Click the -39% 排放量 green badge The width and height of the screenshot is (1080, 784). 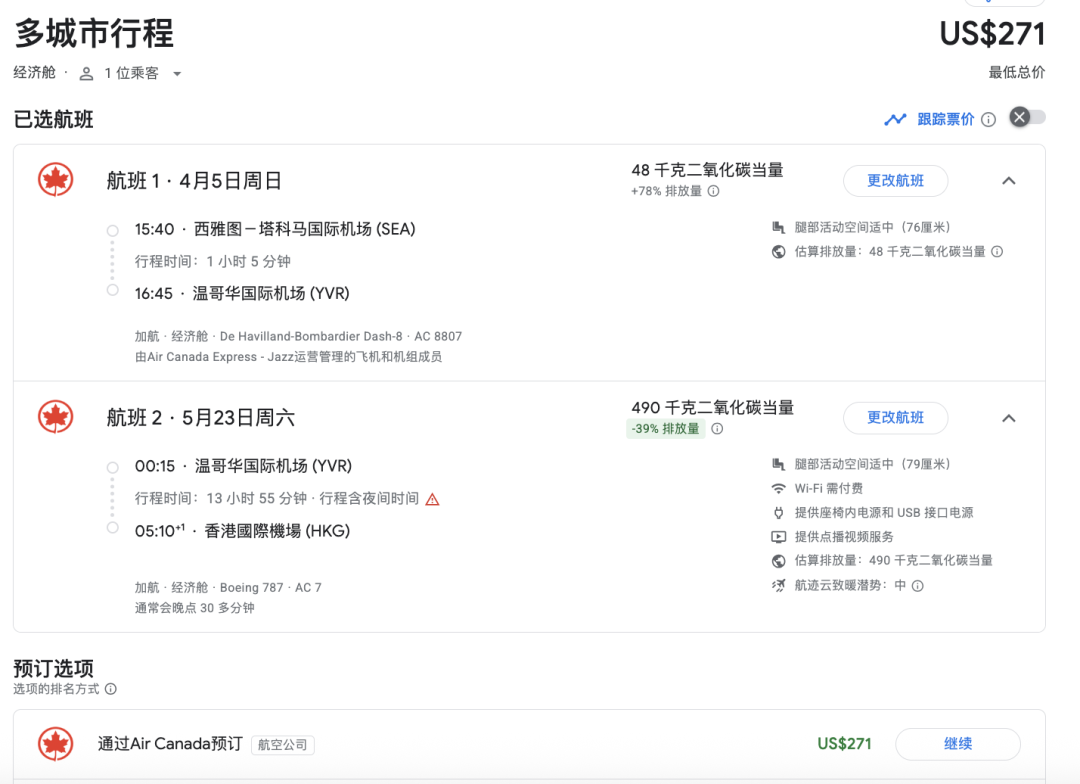665,429
